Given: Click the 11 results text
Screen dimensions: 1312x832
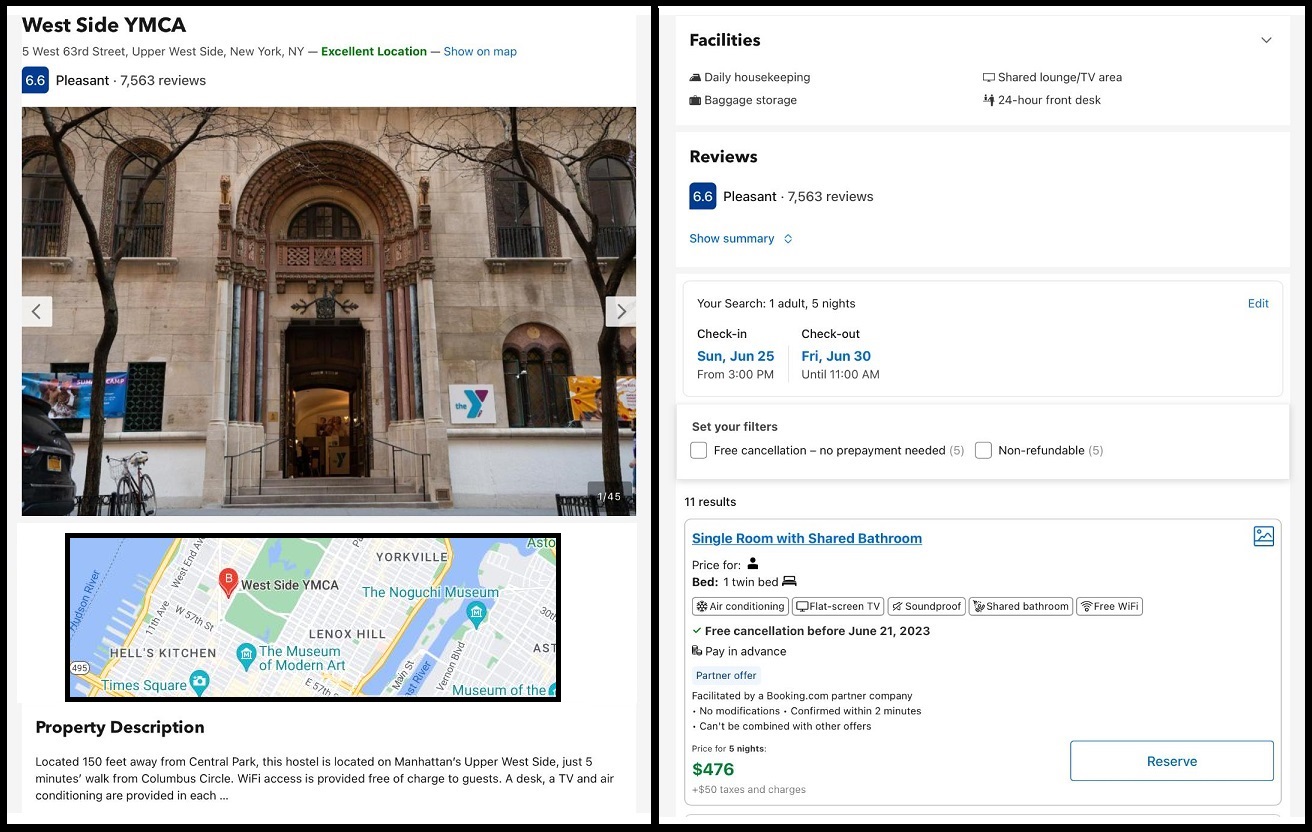Looking at the screenshot, I should (710, 502).
